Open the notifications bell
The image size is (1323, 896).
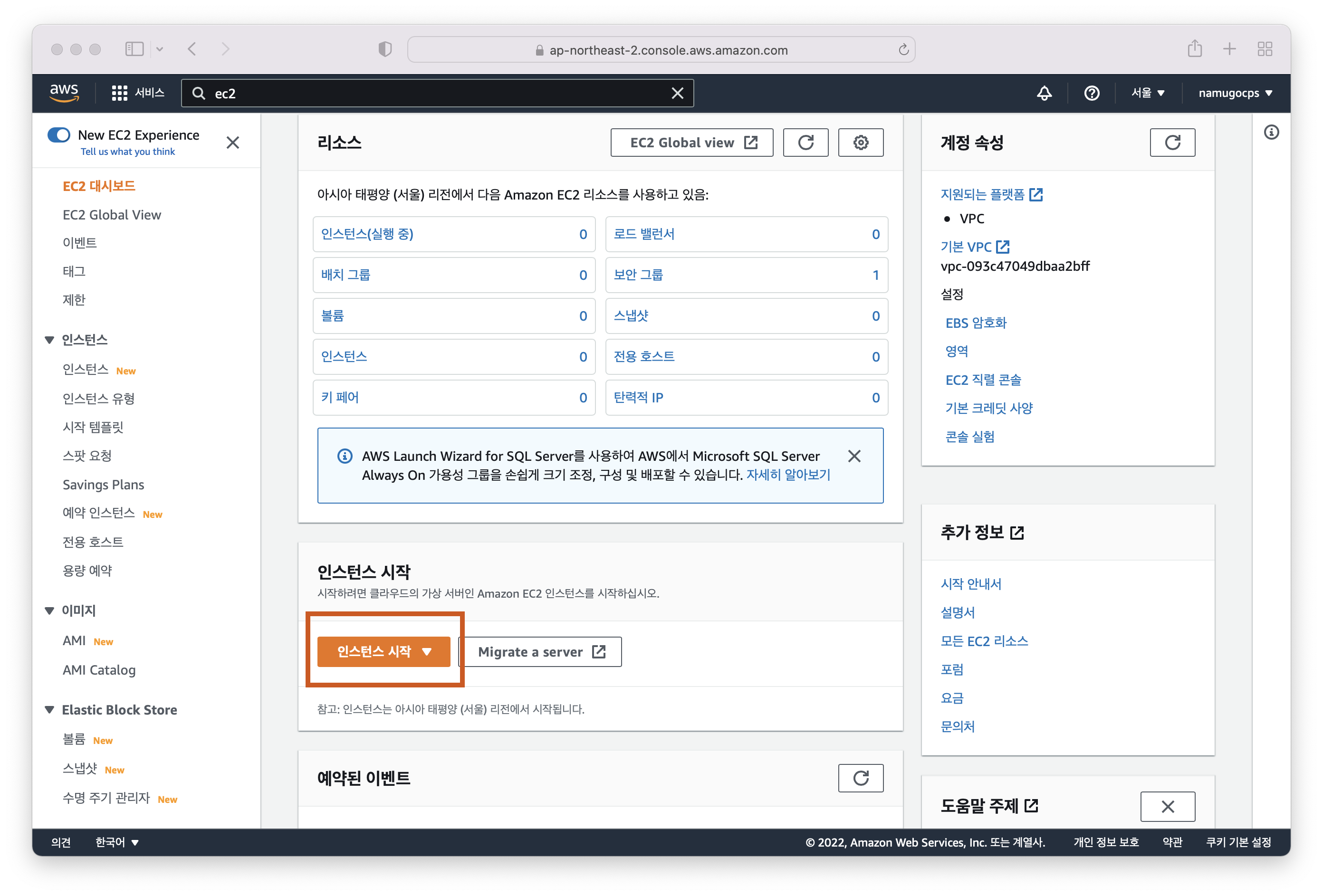pos(1044,93)
